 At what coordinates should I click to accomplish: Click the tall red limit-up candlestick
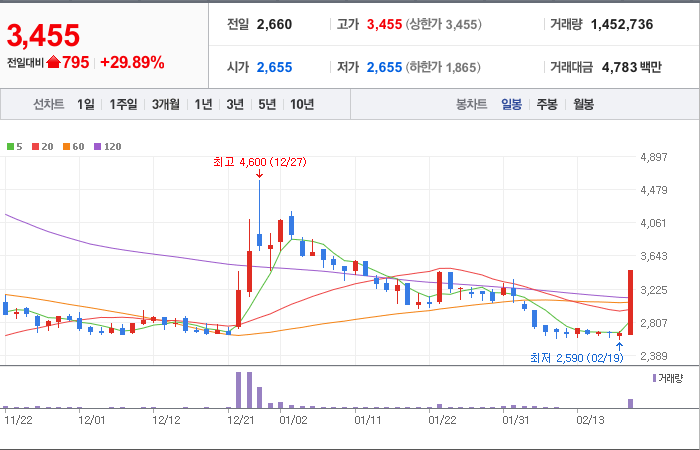[x=630, y=302]
